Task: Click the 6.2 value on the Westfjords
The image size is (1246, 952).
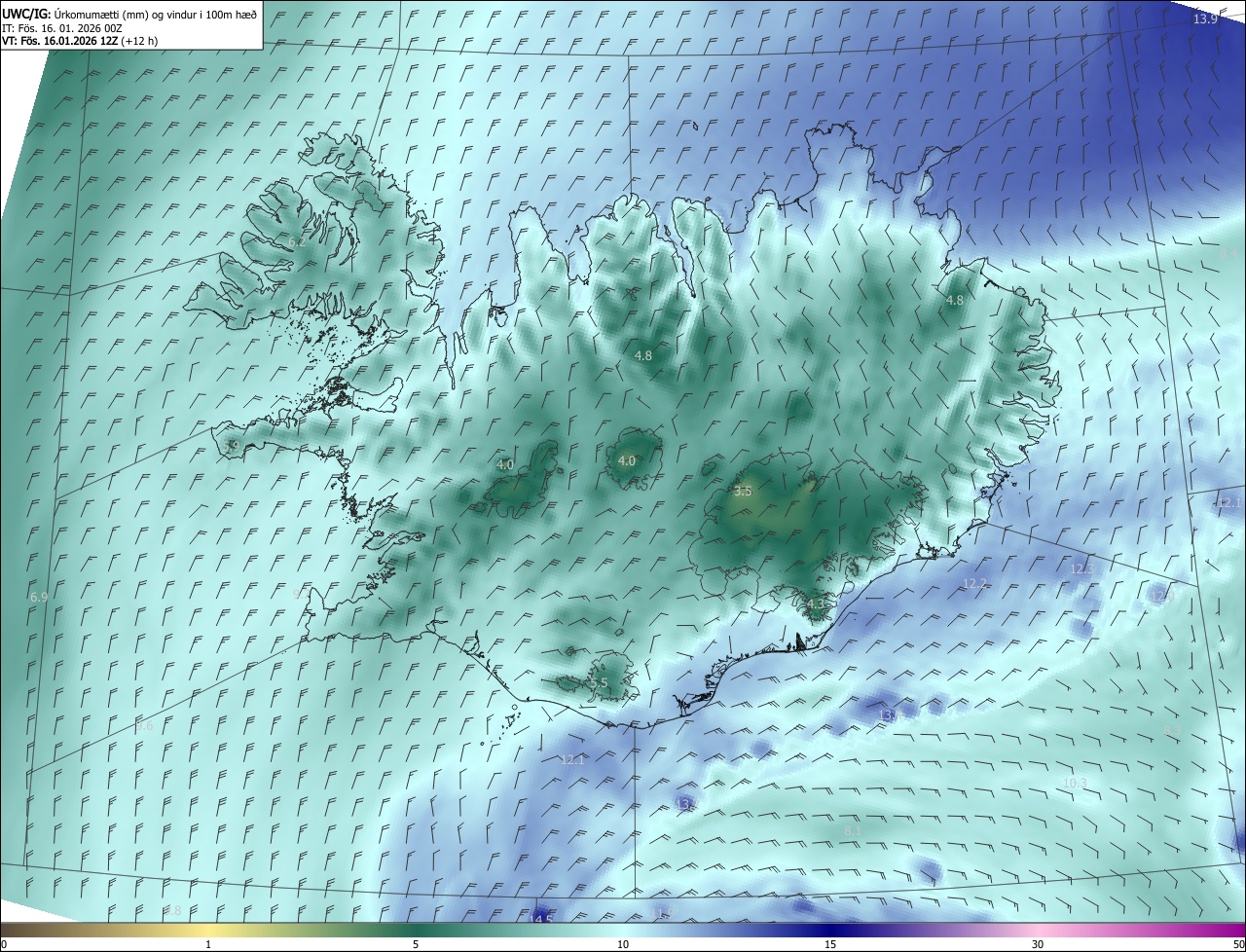Action: click(297, 241)
